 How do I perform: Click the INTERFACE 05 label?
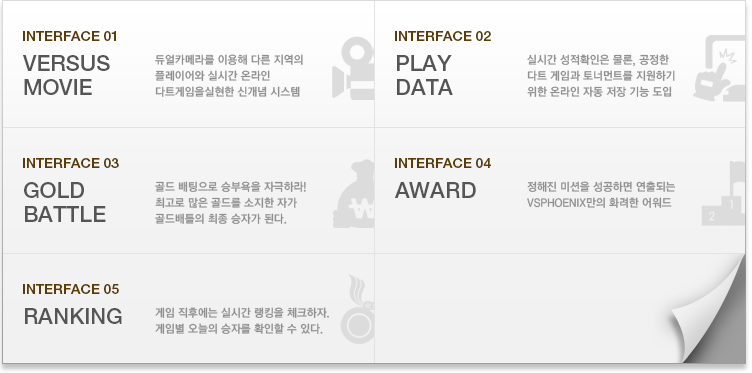[x=70, y=290]
